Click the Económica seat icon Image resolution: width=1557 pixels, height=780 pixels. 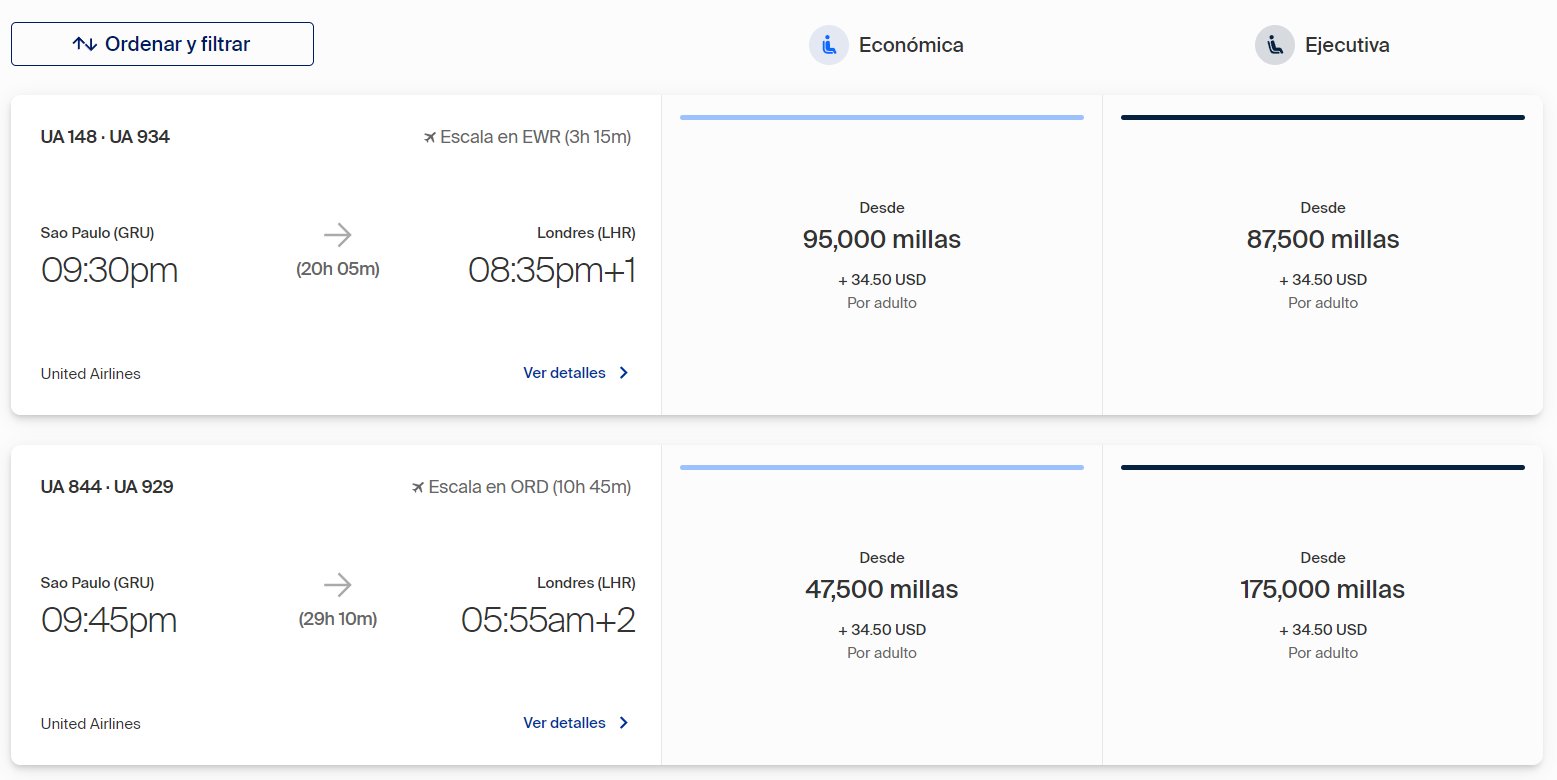(829, 45)
